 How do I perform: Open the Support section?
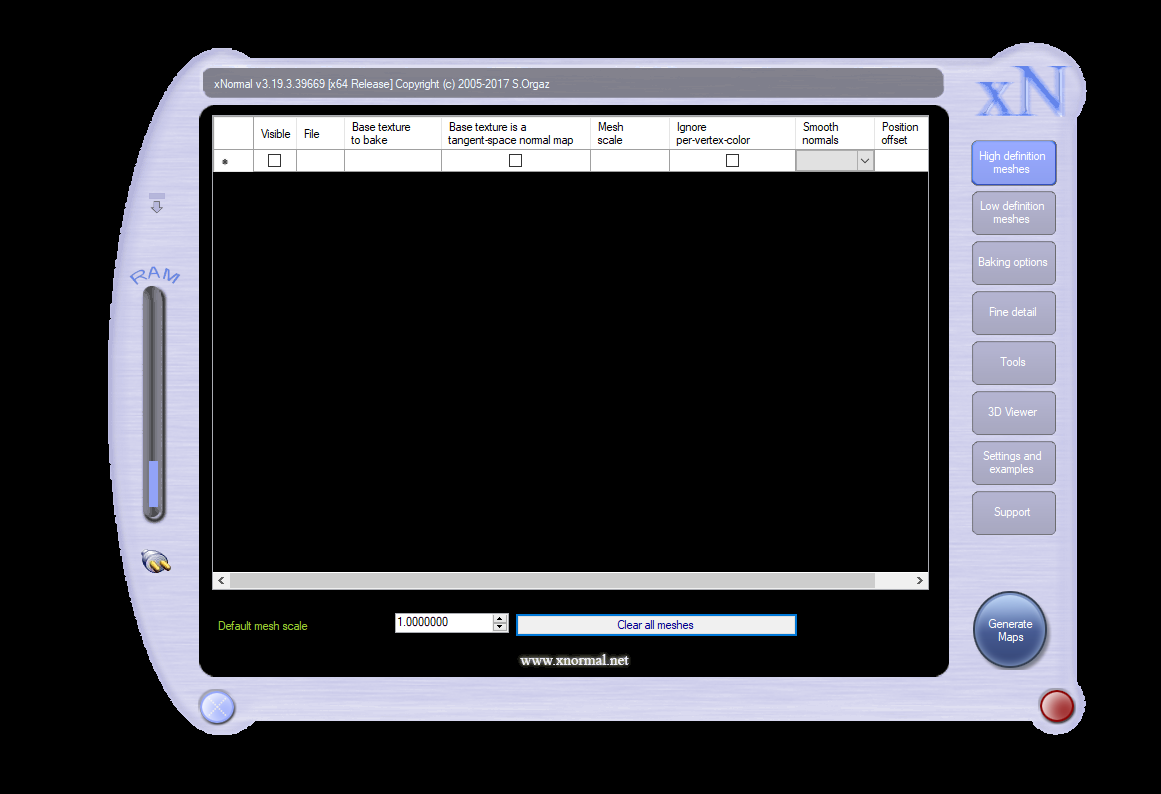tap(1013, 513)
